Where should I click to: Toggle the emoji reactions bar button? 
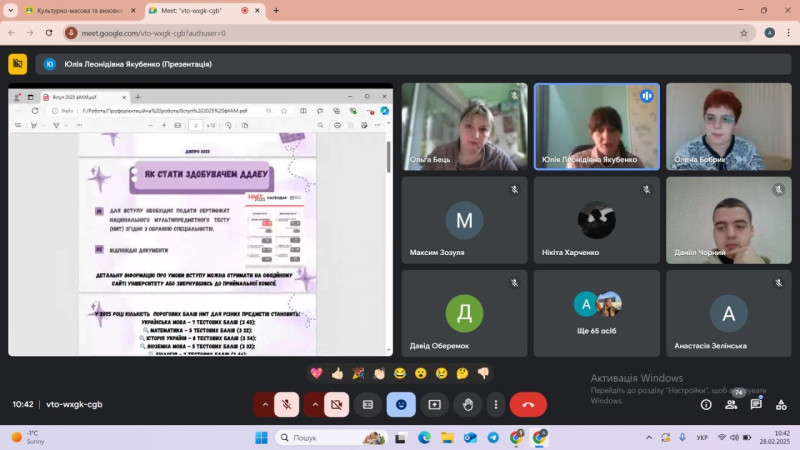coord(401,404)
